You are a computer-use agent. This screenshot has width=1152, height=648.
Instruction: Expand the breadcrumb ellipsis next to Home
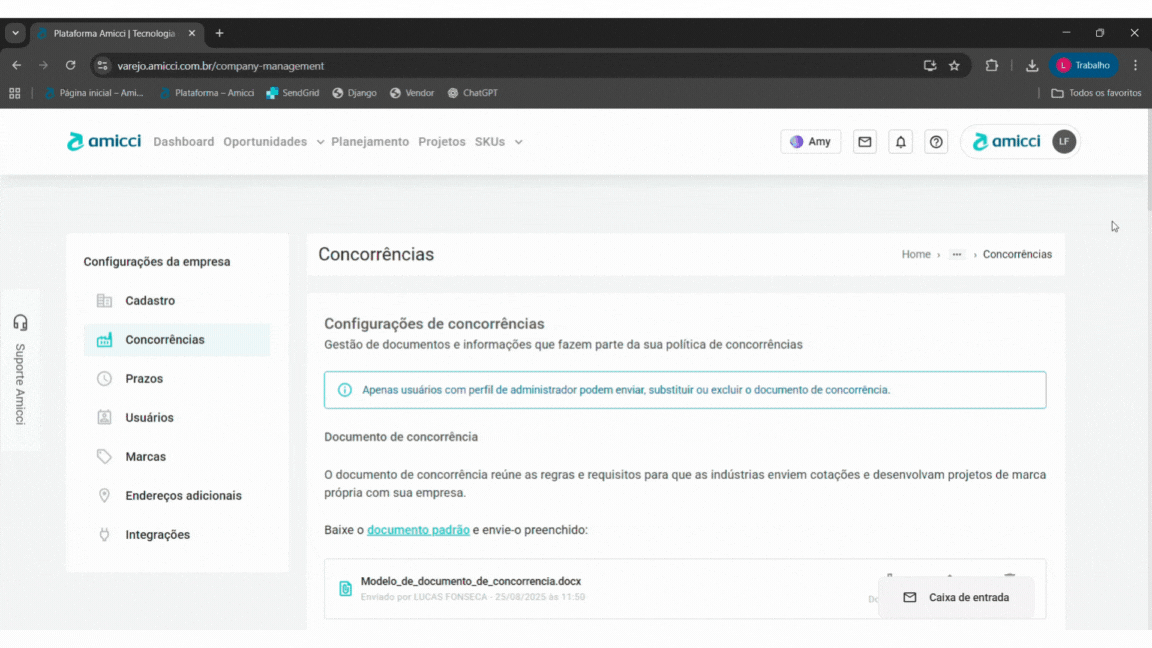[956, 254]
